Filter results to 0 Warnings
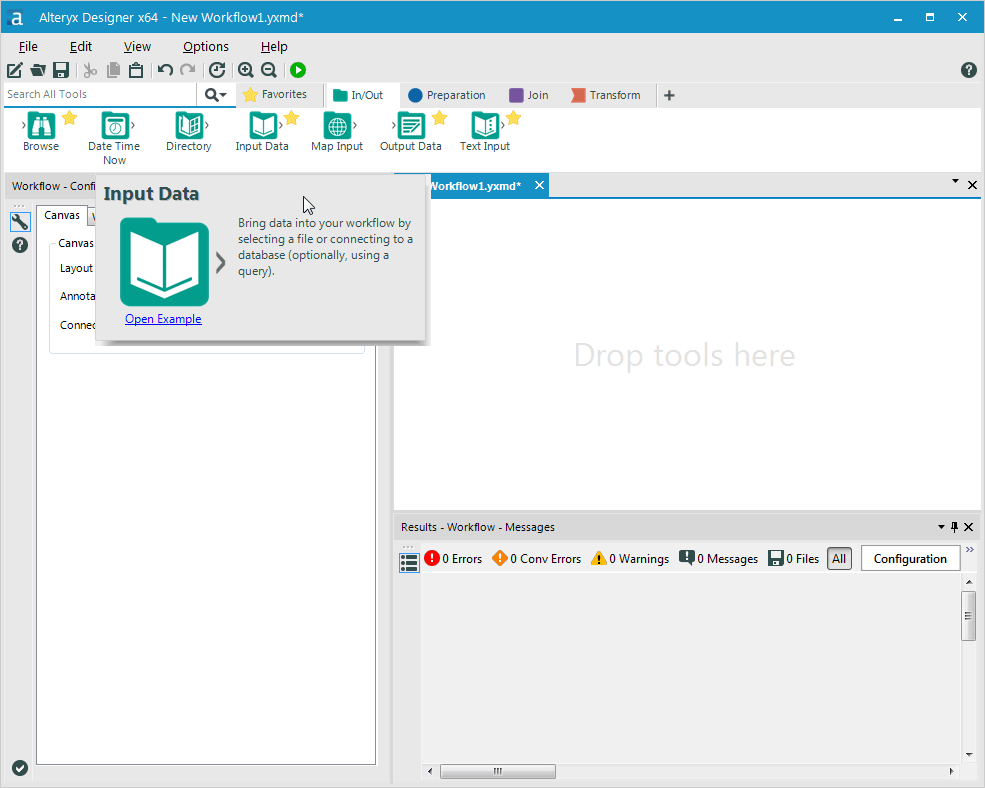985x788 pixels. tap(629, 559)
